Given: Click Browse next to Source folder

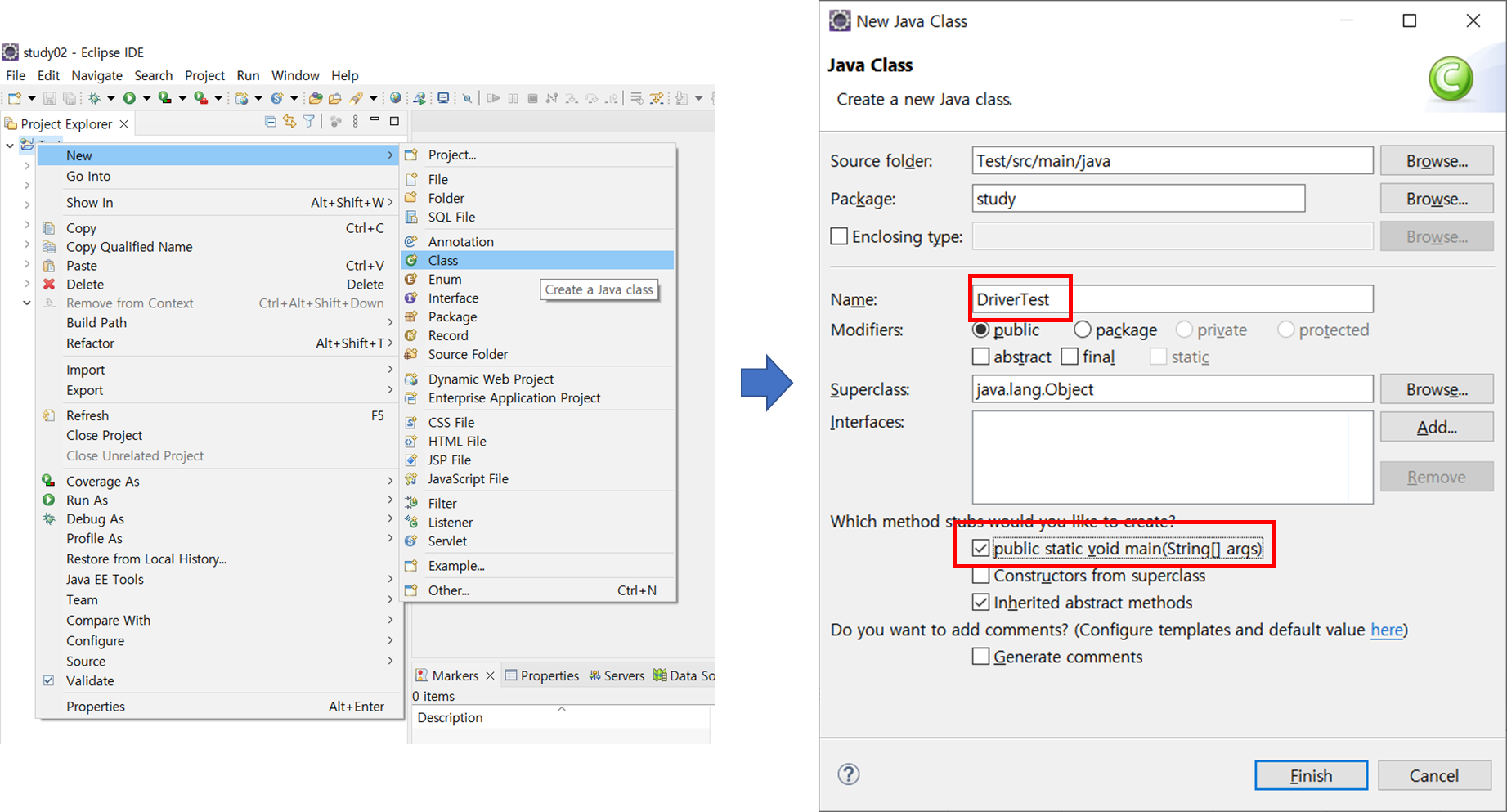Looking at the screenshot, I should 1437,161.
